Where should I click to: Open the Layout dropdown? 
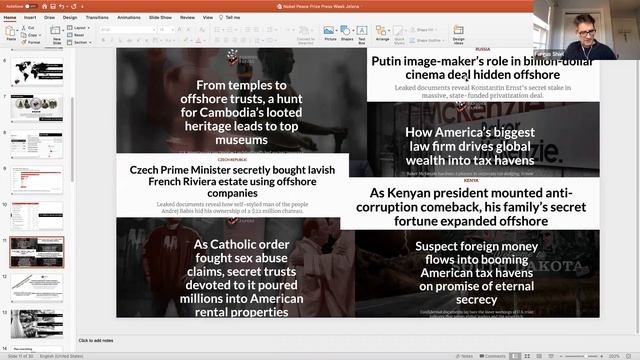click(78, 28)
